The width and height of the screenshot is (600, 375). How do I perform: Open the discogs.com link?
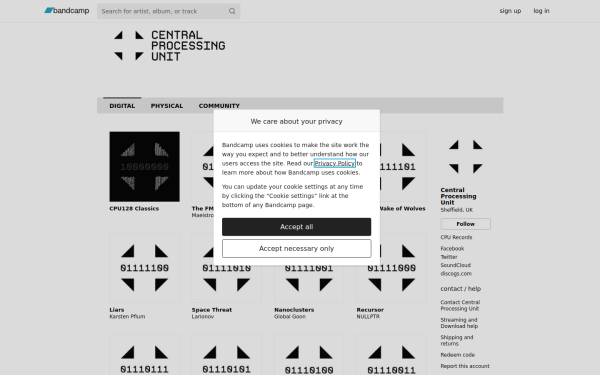pos(456,274)
